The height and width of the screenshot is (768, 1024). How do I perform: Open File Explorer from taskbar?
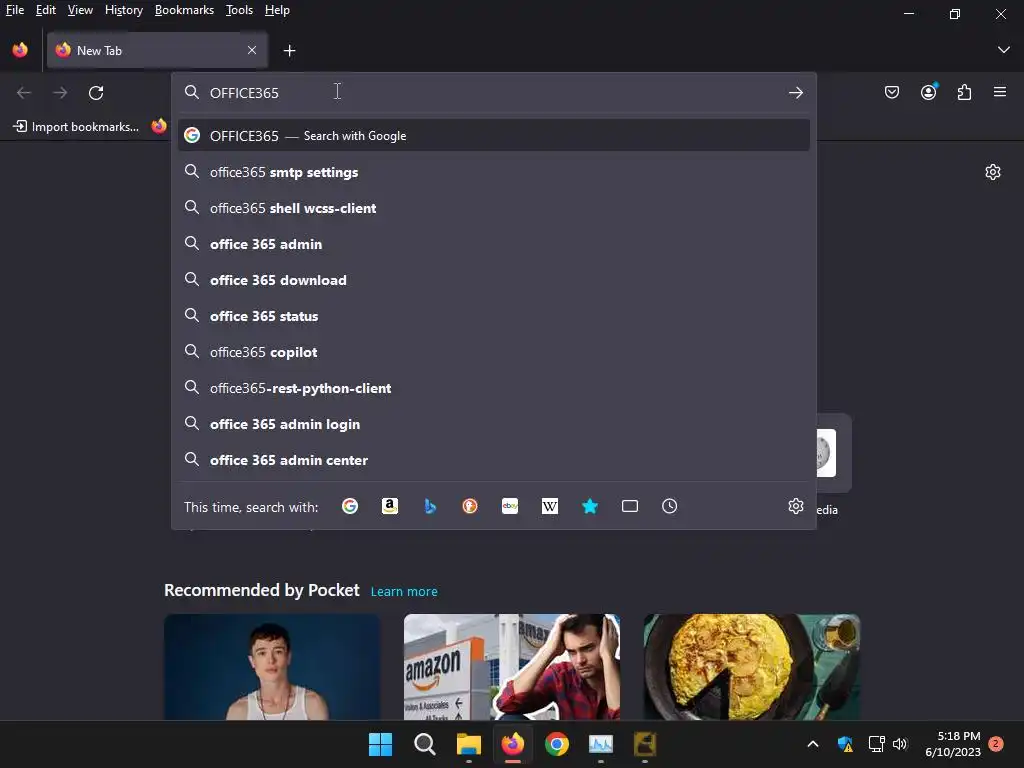click(468, 744)
